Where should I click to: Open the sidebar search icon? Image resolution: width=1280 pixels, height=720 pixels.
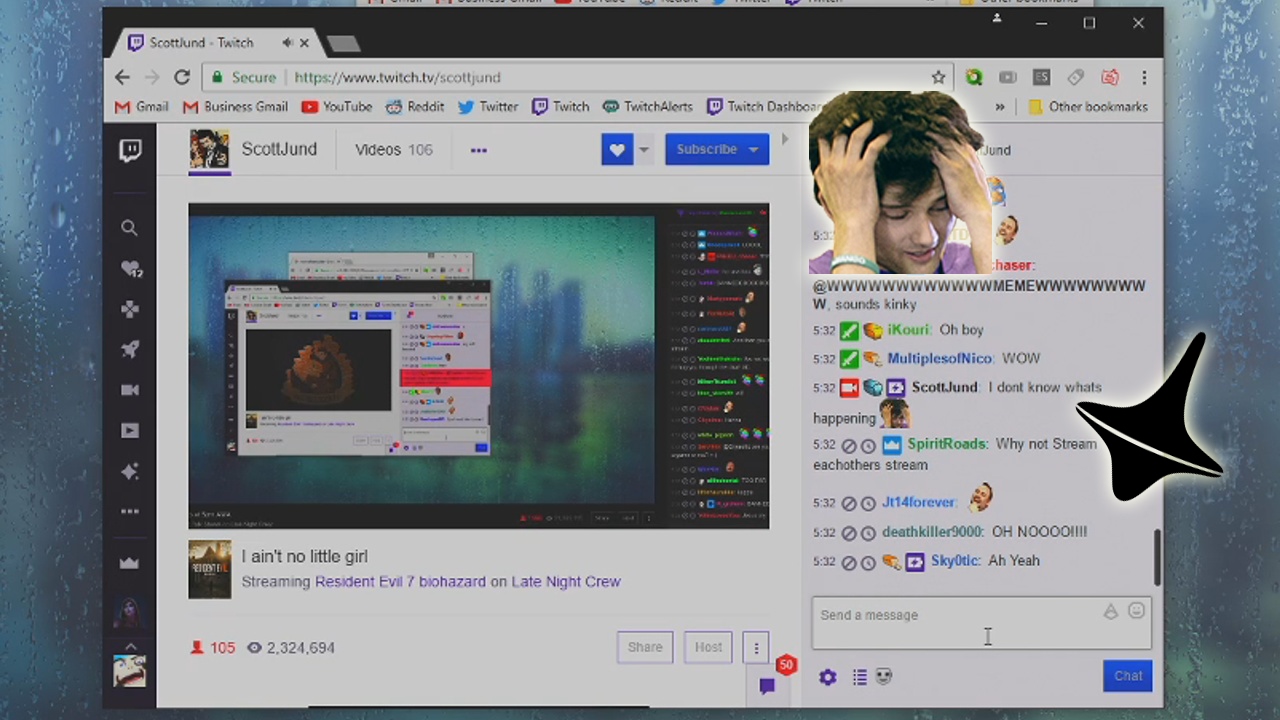(130, 228)
